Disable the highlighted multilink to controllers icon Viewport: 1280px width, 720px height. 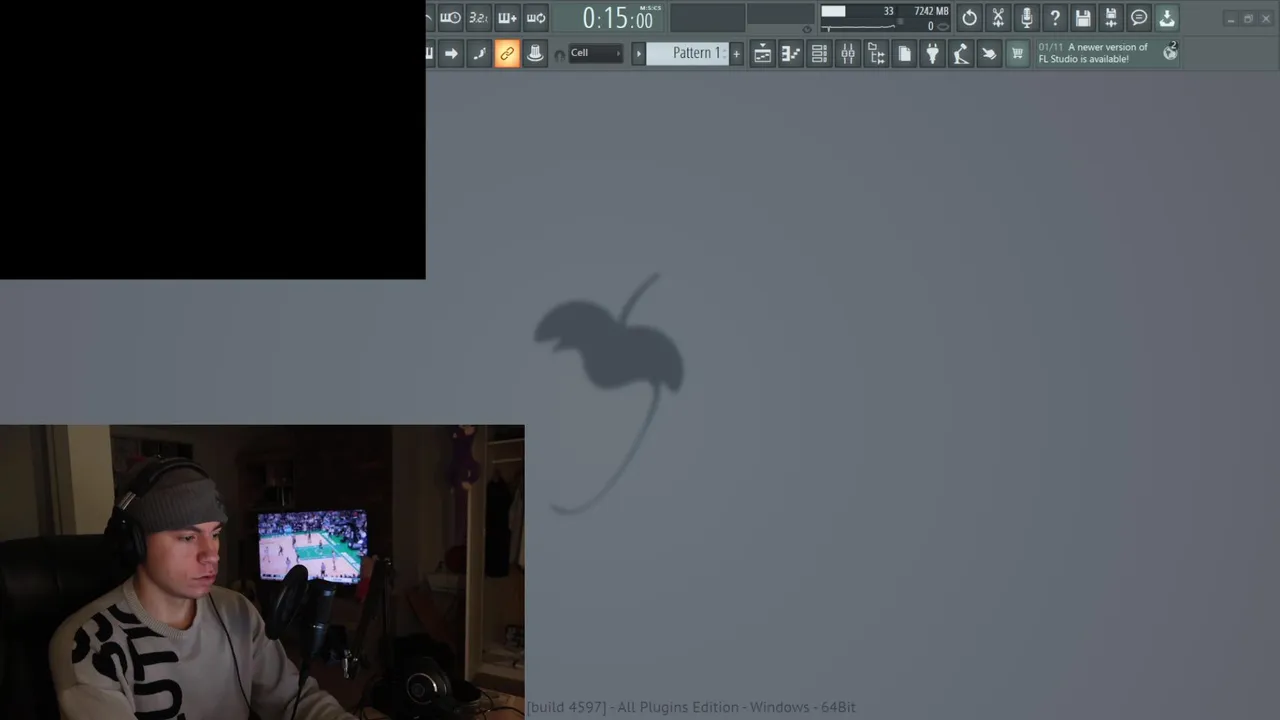(507, 54)
